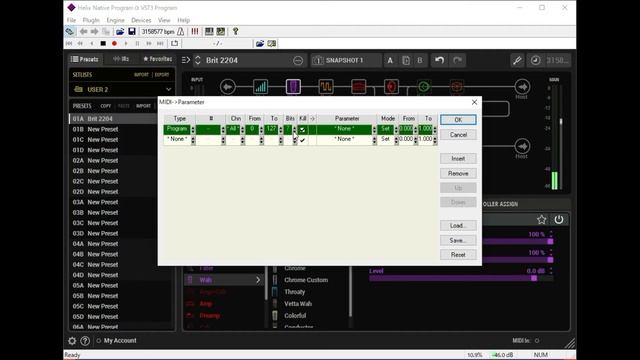Click the Load... button
This screenshot has height=360, width=640.
458,226
